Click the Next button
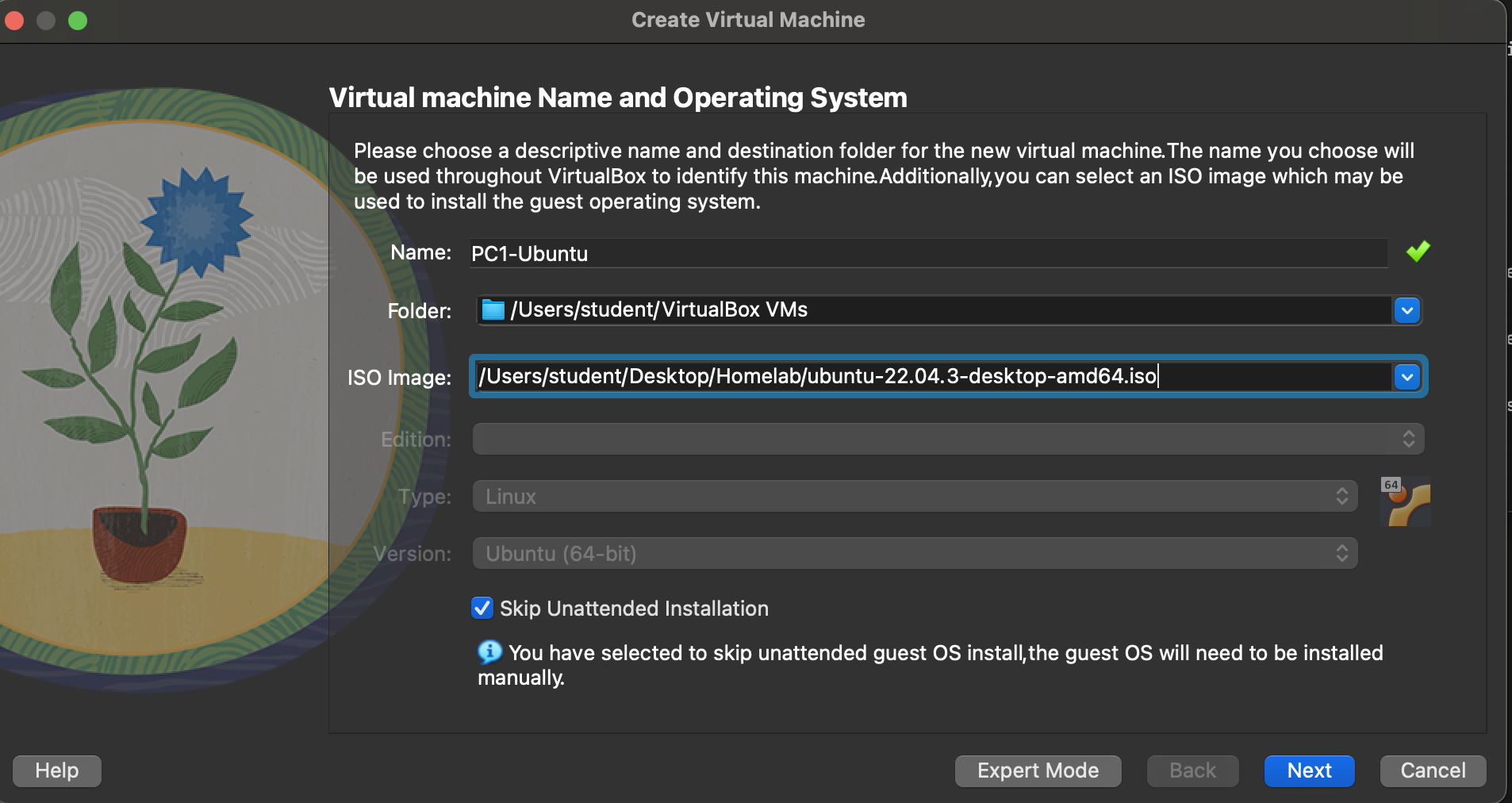Screen dimensions: 1512x803 (1310, 770)
